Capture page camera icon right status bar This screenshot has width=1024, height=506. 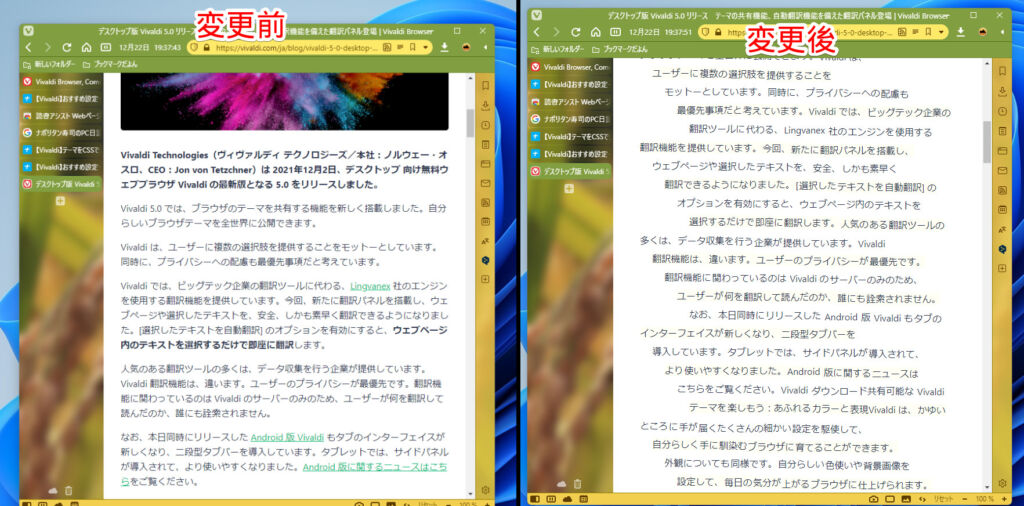pyautogui.click(x=874, y=499)
